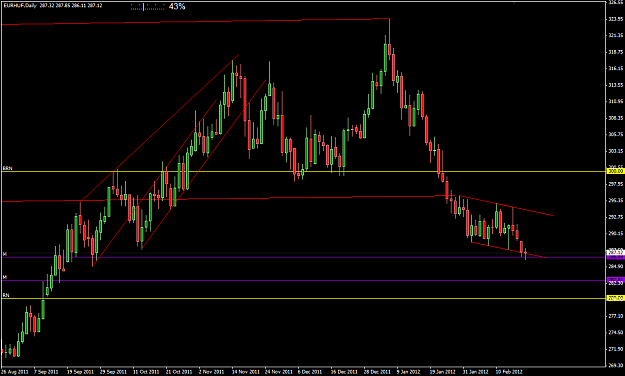
Task: Click the 292.75 price scale value
Action: (616, 217)
